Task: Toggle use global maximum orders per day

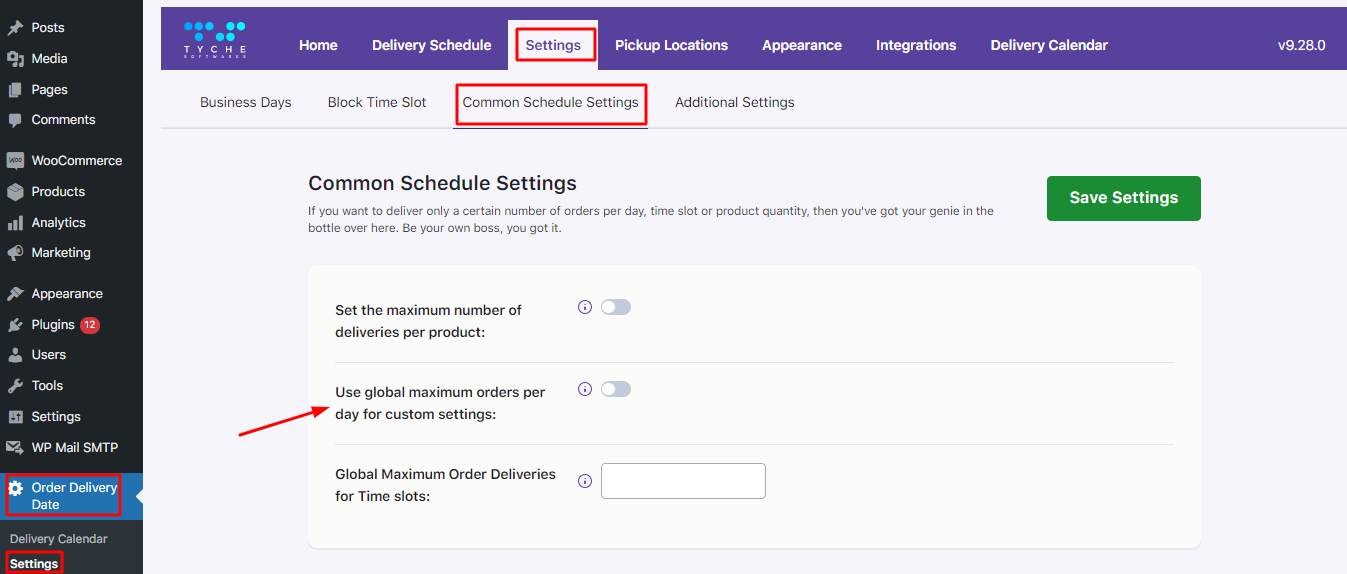Action: (616, 389)
